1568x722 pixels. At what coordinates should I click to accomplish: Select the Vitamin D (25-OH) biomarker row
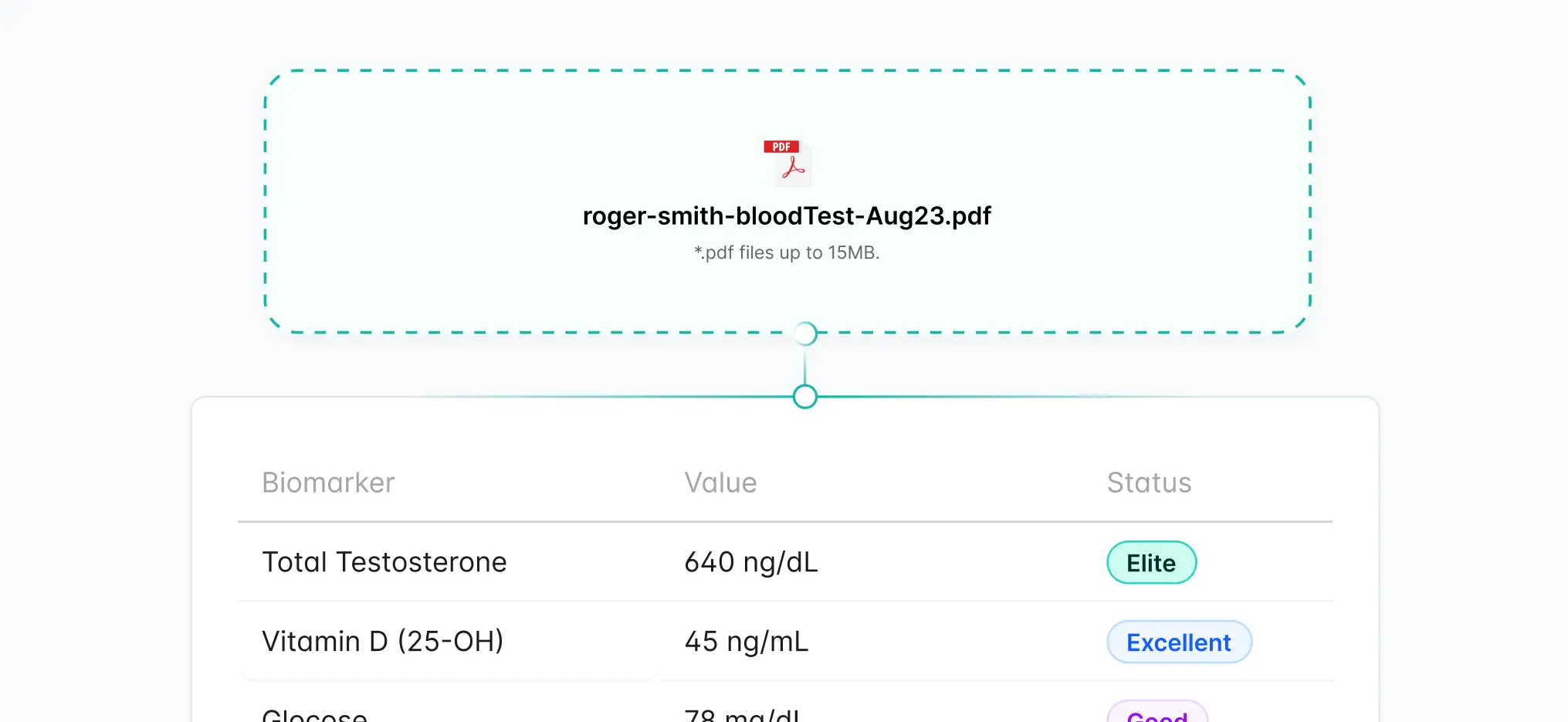point(383,642)
